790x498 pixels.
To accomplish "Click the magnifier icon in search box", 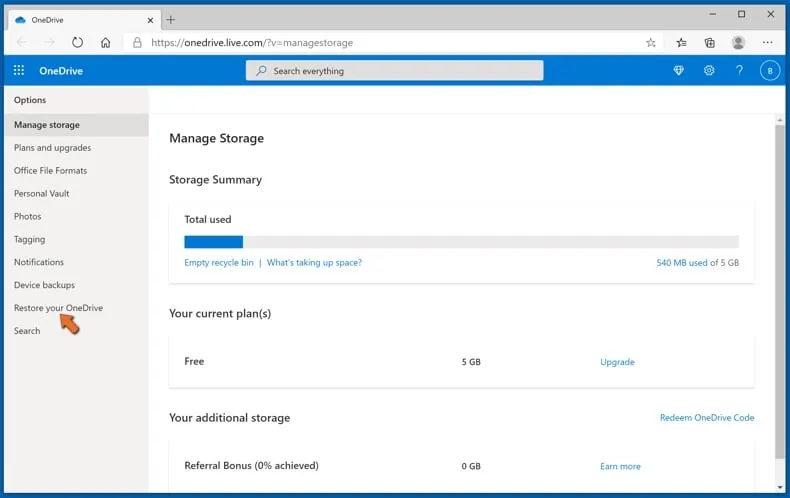I will click(261, 71).
